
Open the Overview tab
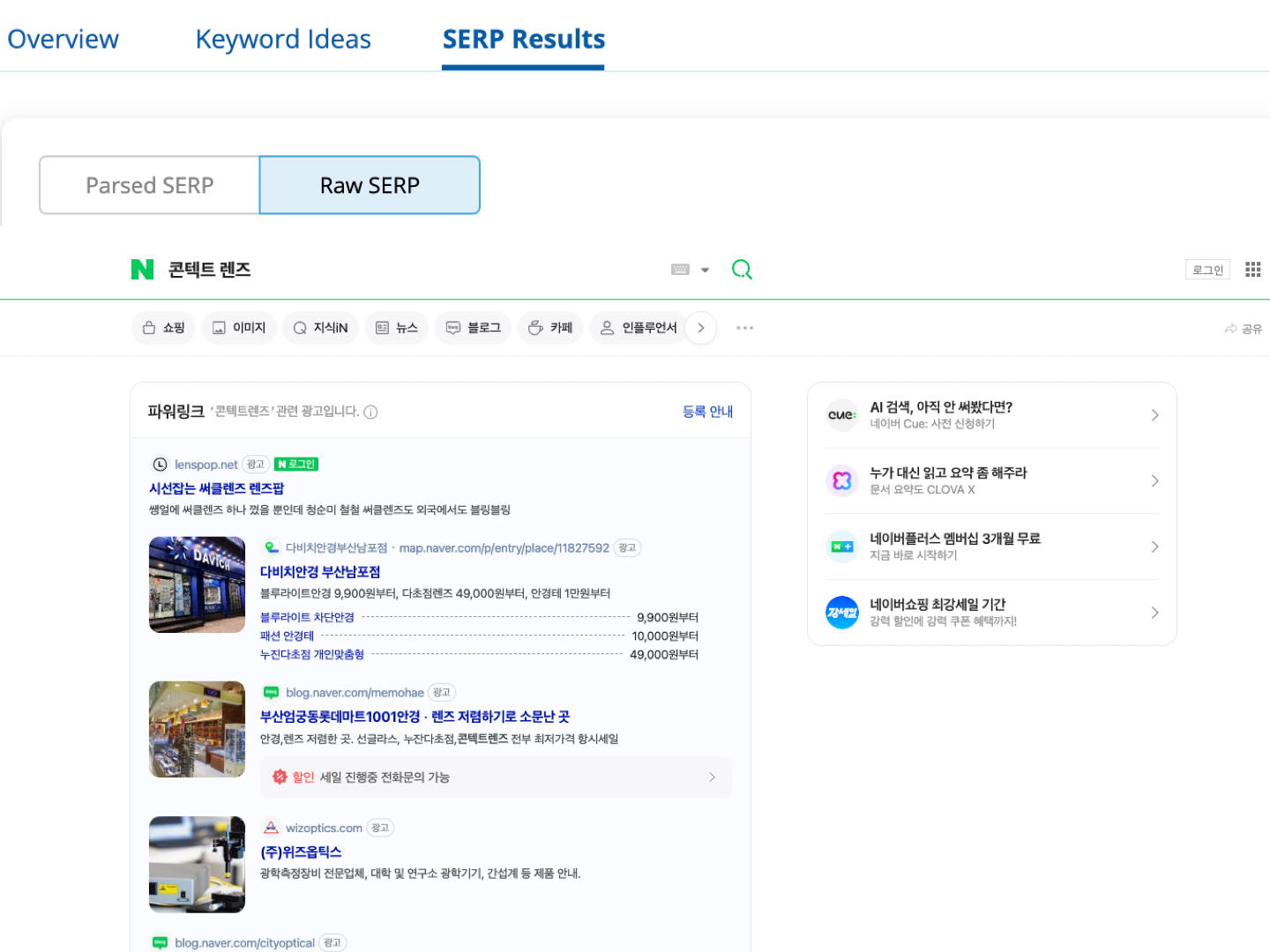click(x=63, y=39)
